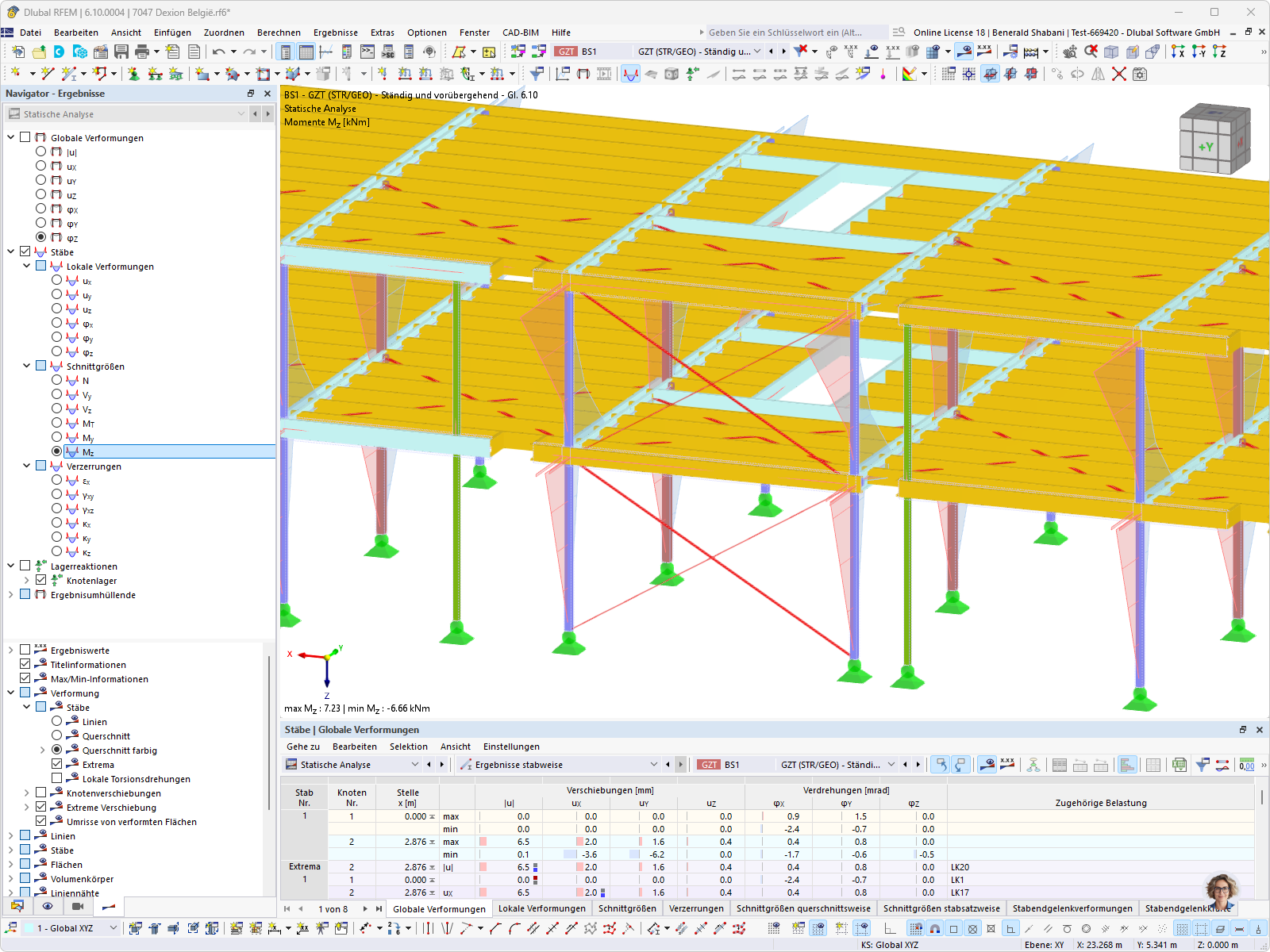The image size is (1270, 952).
Task: Open the zoom magnifier tool in the toolbar
Action: click(1069, 52)
